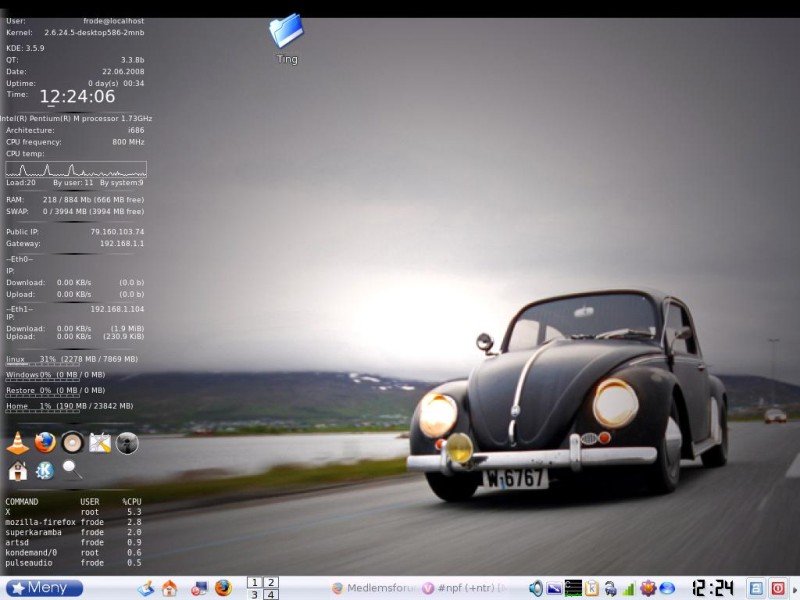This screenshot has height=600, width=800.
Task: Switch to virtual desktop 2
Action: coord(271,582)
